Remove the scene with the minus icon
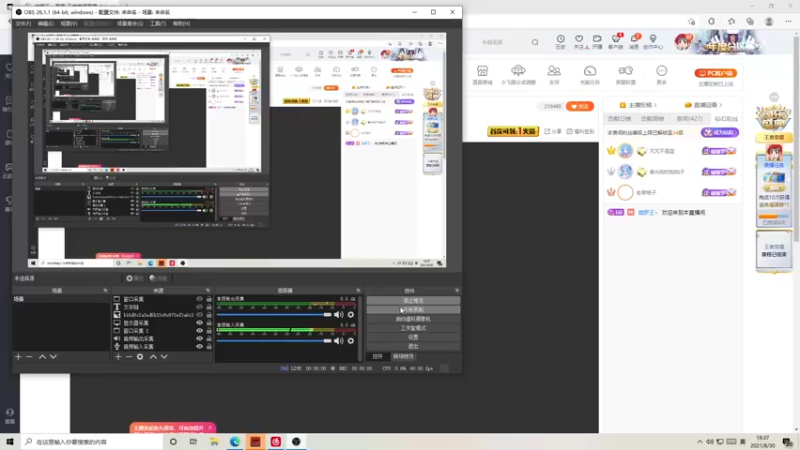This screenshot has height=450, width=800. 29,357
